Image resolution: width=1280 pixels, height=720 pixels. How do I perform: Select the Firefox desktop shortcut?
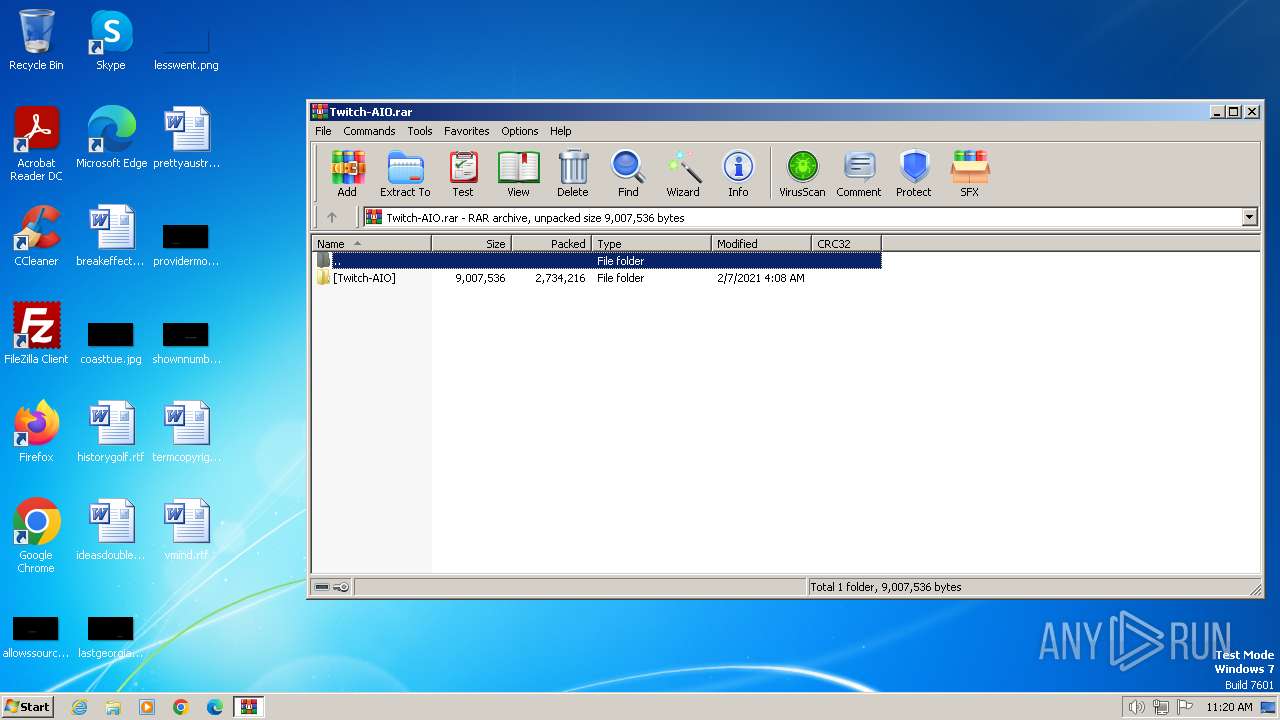[36, 432]
